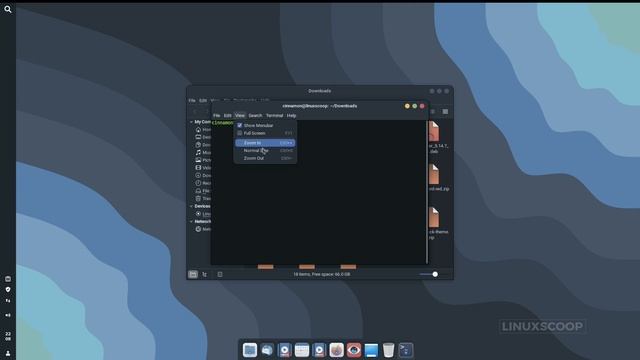
Task: Open the Home icon in Files sidebar
Action: point(198,129)
